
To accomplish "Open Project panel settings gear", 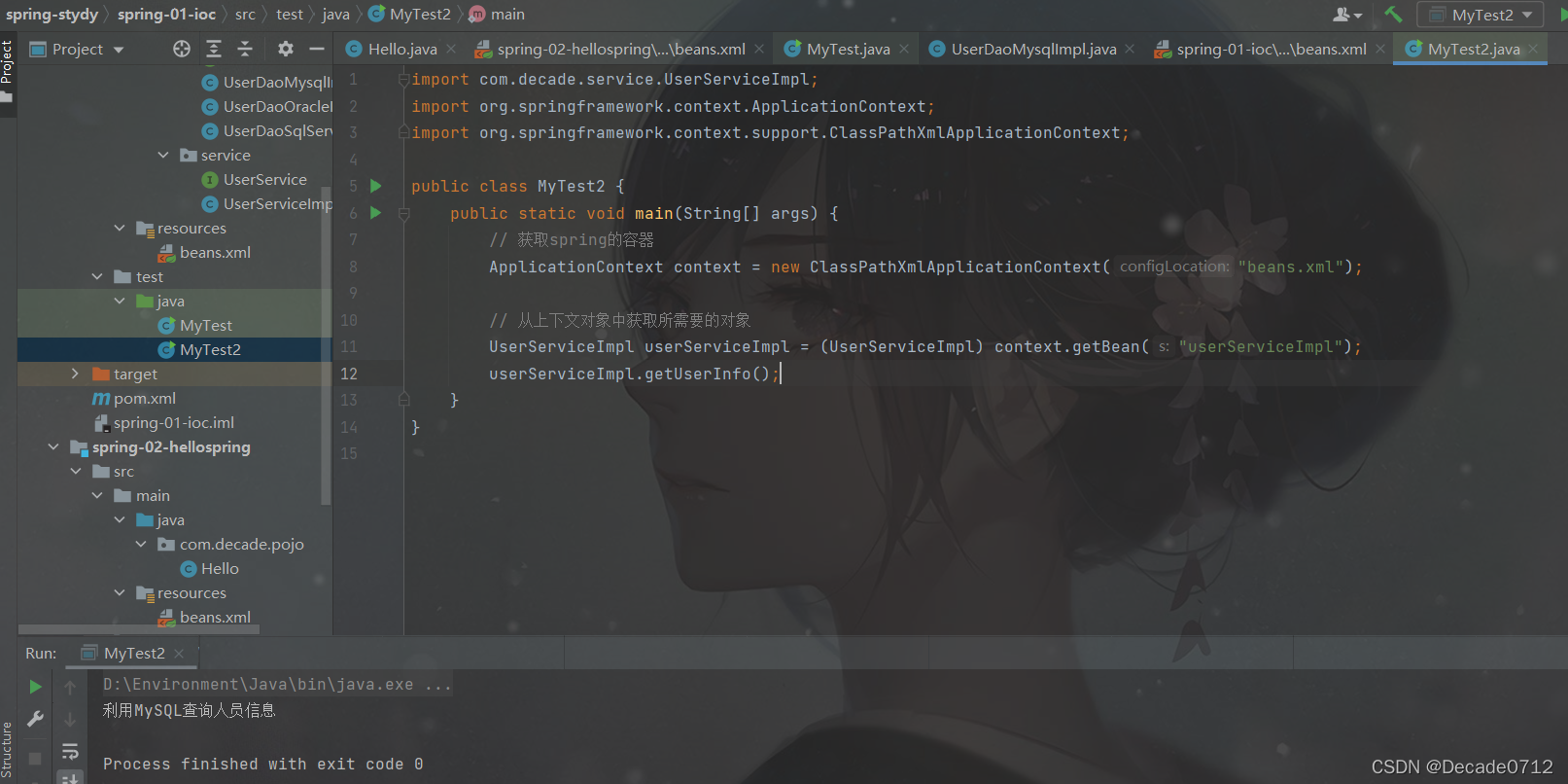I will click(x=285, y=49).
